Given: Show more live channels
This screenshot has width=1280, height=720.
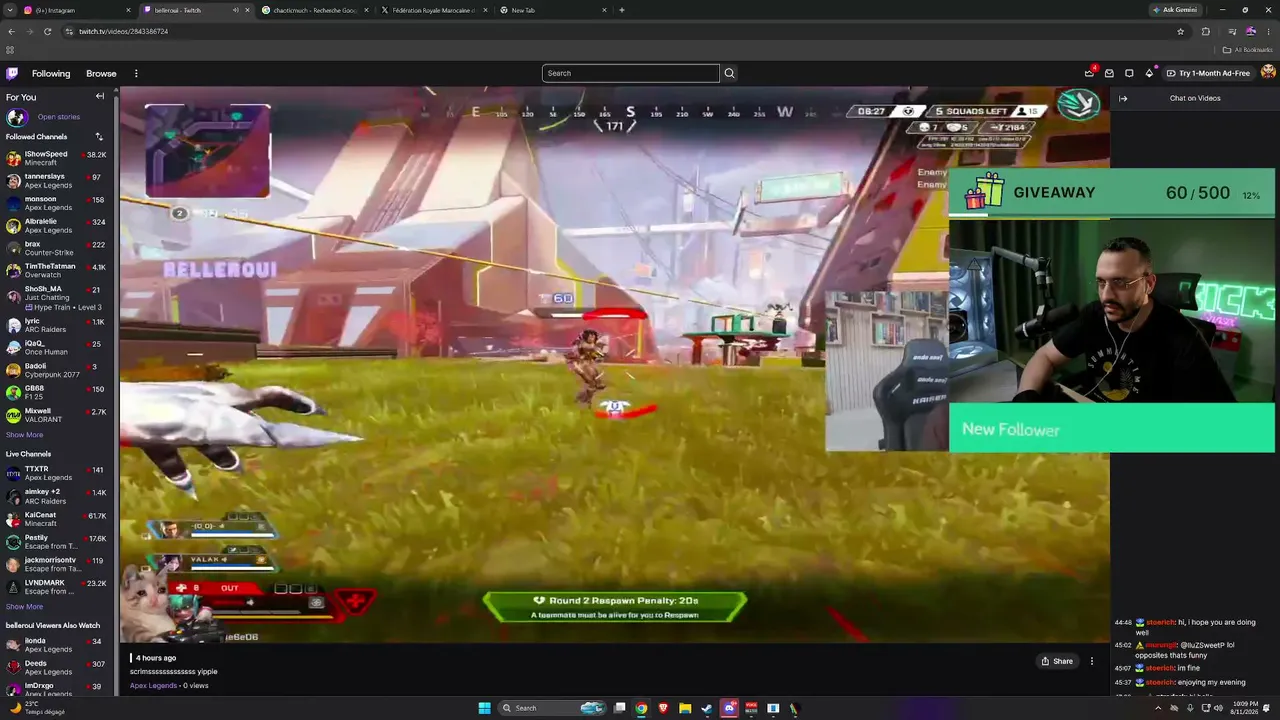Looking at the screenshot, I should [x=24, y=607].
